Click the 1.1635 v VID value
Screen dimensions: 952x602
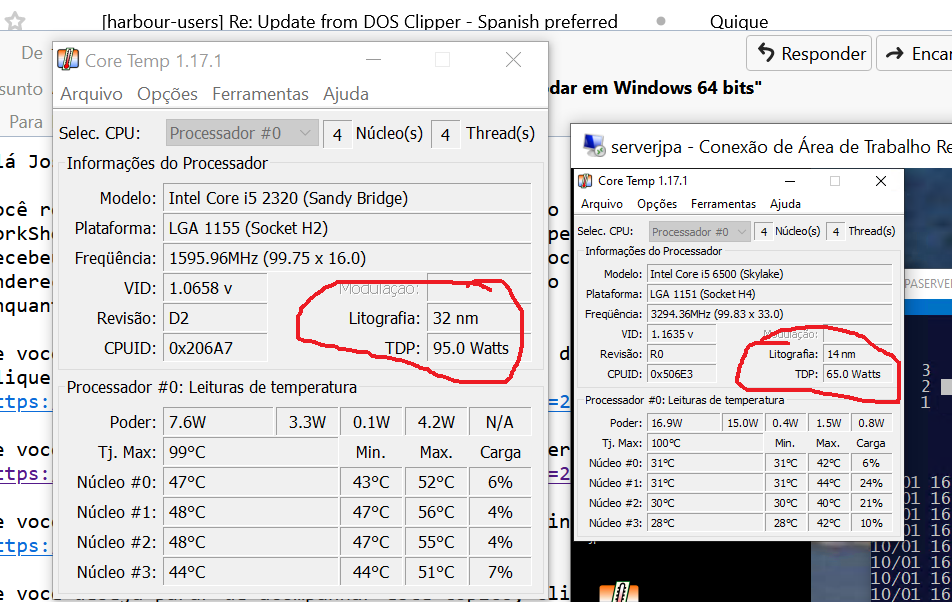tap(682, 334)
